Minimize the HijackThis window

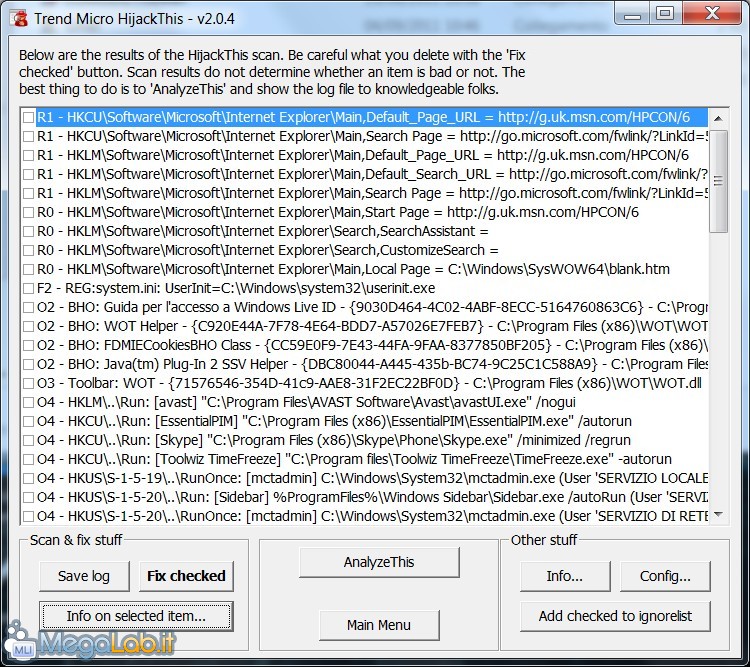click(x=632, y=13)
